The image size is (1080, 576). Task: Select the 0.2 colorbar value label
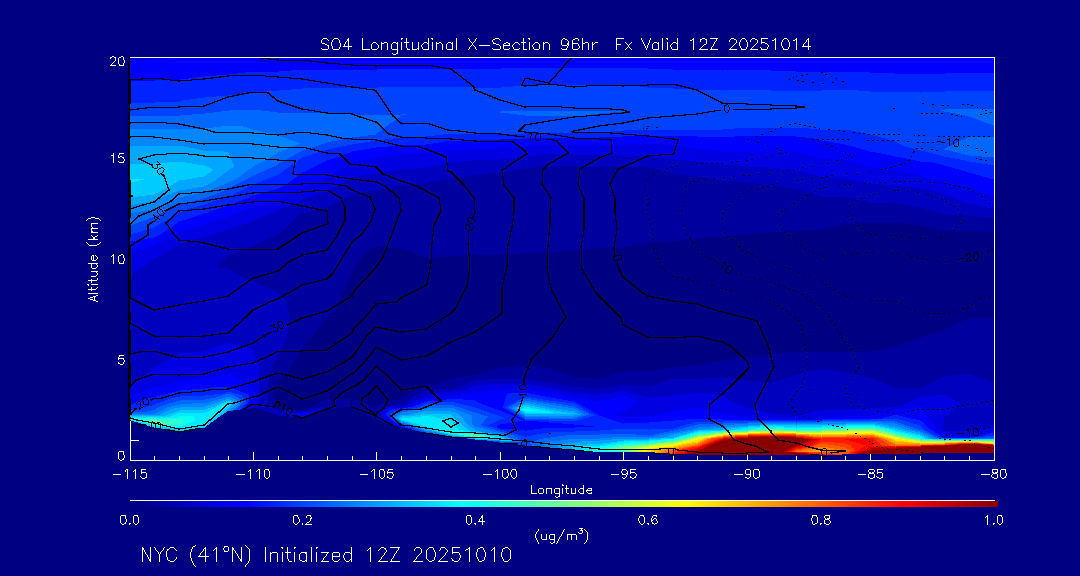click(302, 520)
